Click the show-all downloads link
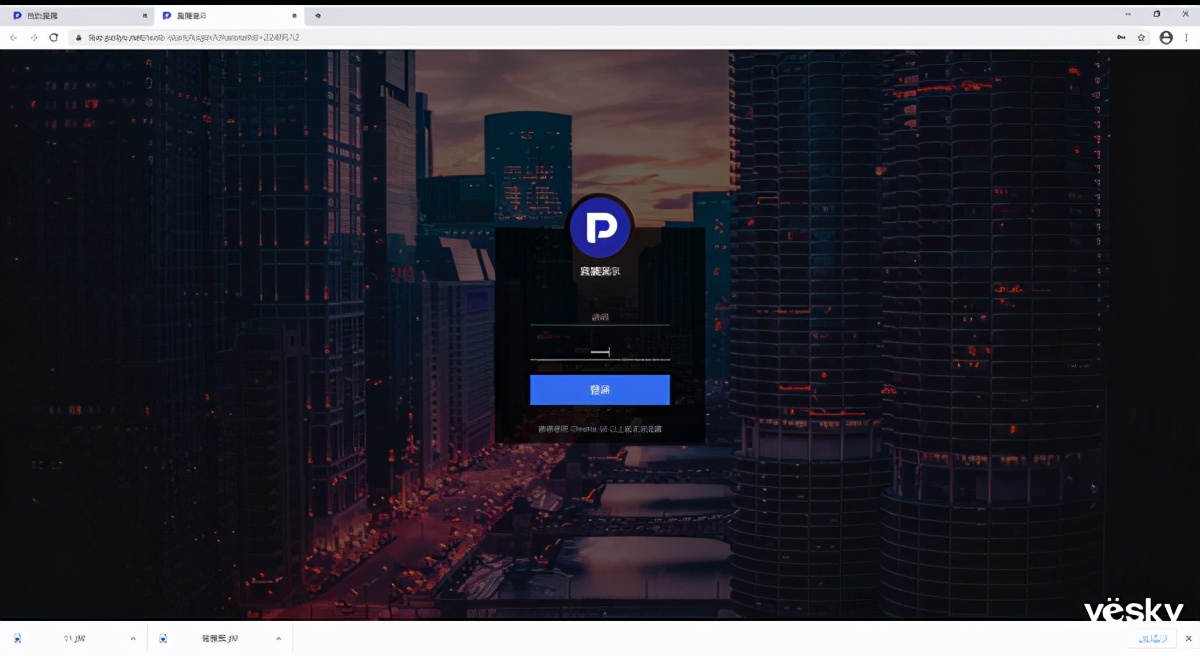Screen dimensions: 1200x656 1152,638
